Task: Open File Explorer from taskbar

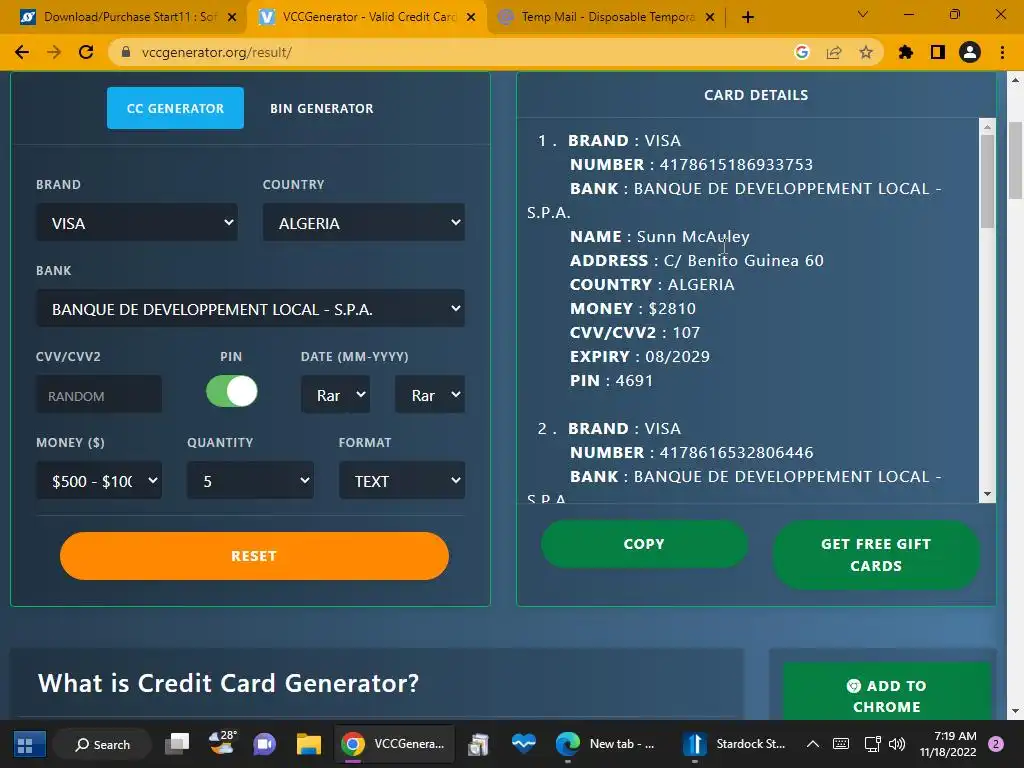Action: pyautogui.click(x=308, y=744)
